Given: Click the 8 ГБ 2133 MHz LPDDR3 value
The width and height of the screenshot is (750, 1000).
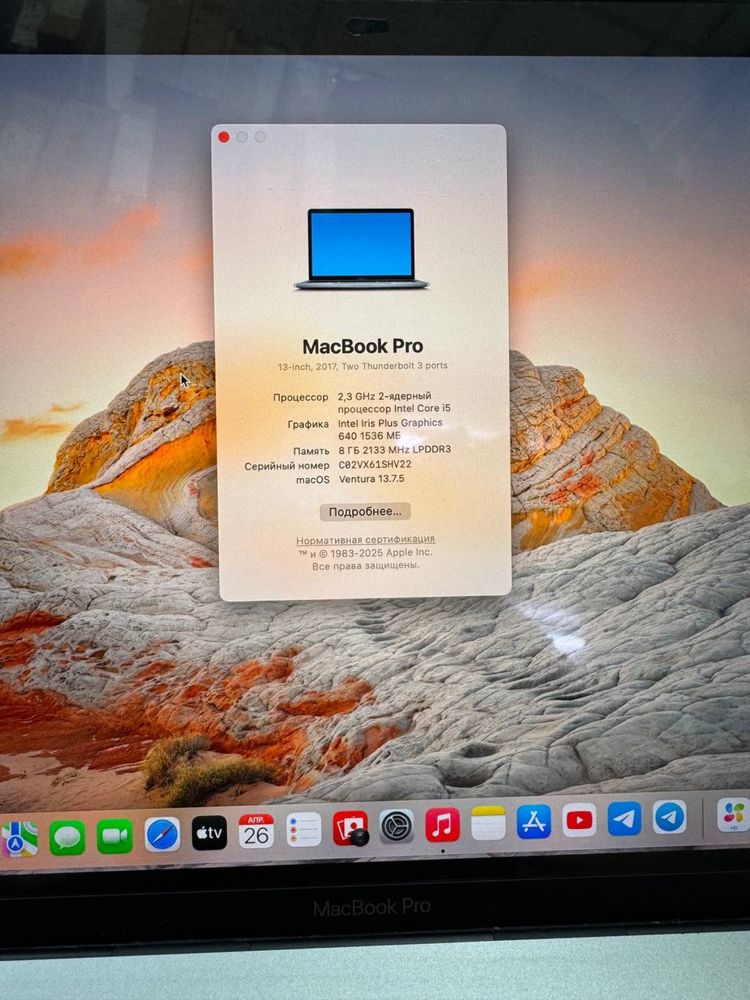Looking at the screenshot, I should coord(394,450).
